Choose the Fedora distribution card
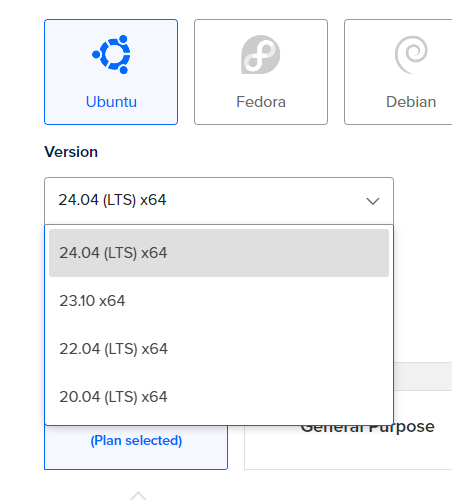Image resolution: width=452 pixels, height=500 pixels. pos(261,72)
